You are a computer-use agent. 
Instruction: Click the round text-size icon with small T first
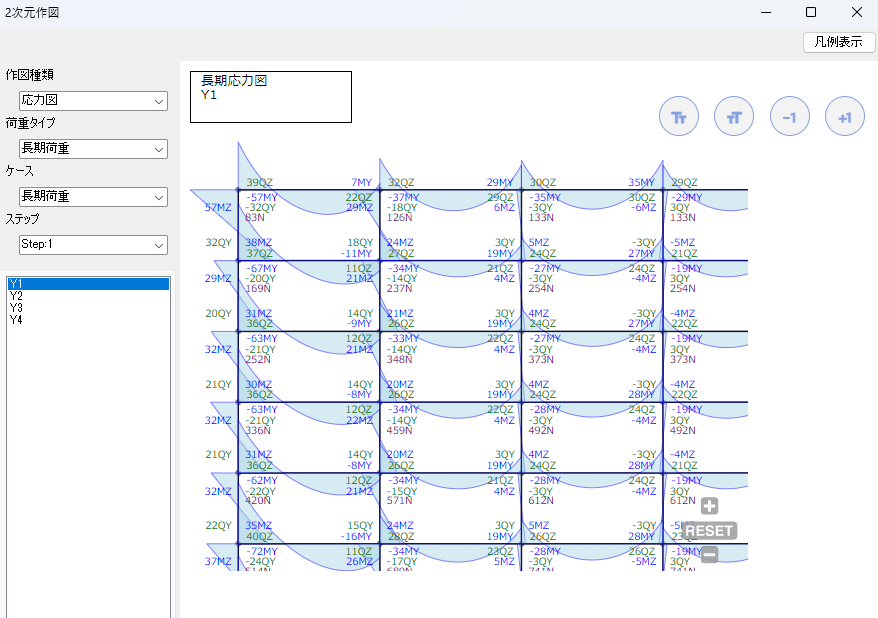point(734,116)
